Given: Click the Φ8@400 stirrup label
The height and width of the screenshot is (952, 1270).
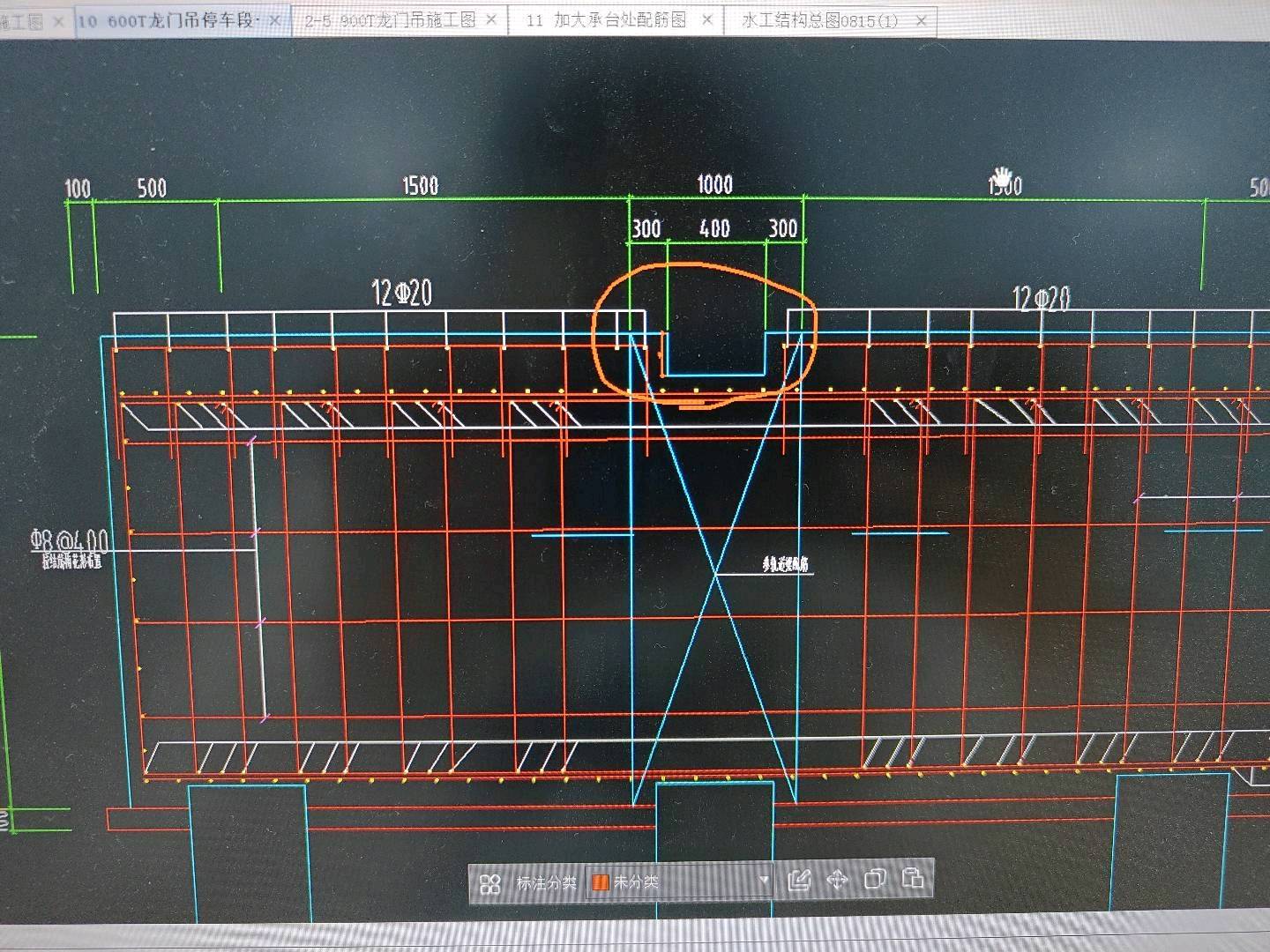Looking at the screenshot, I should 70,541.
